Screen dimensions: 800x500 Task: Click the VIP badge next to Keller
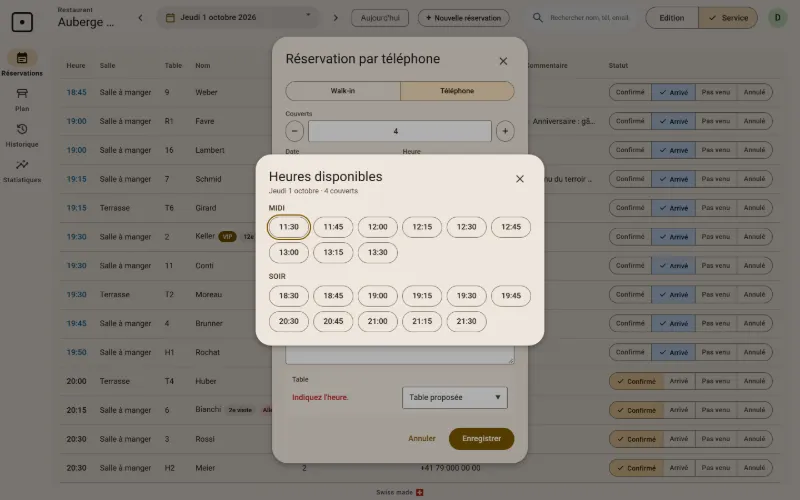pyautogui.click(x=228, y=237)
